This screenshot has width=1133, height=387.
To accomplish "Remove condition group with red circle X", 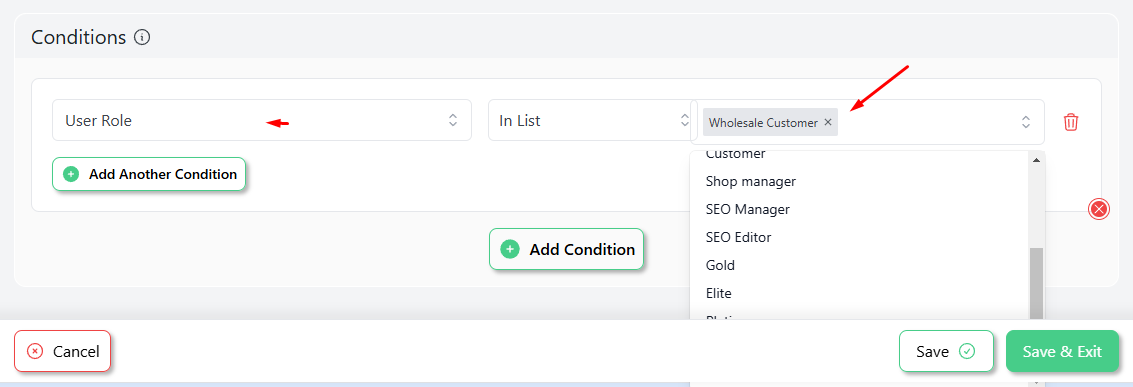I will coord(1098,209).
